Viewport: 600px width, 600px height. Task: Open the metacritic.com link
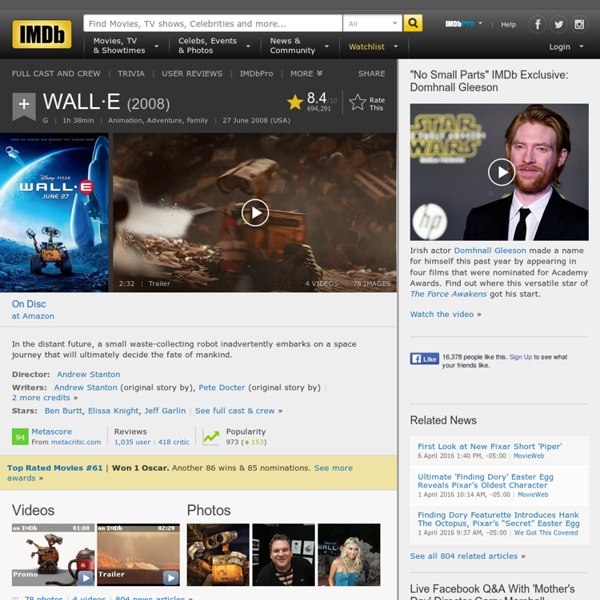[76, 442]
